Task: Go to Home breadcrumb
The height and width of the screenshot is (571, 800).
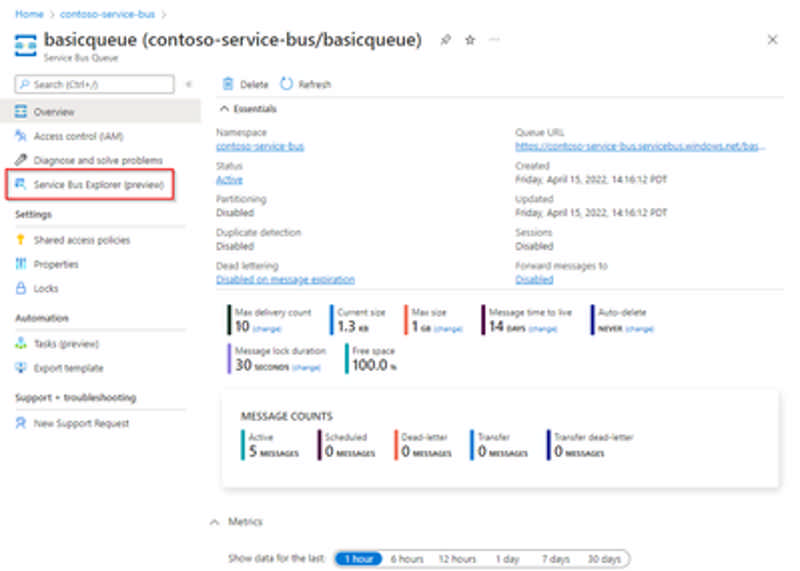Action: pos(29,14)
